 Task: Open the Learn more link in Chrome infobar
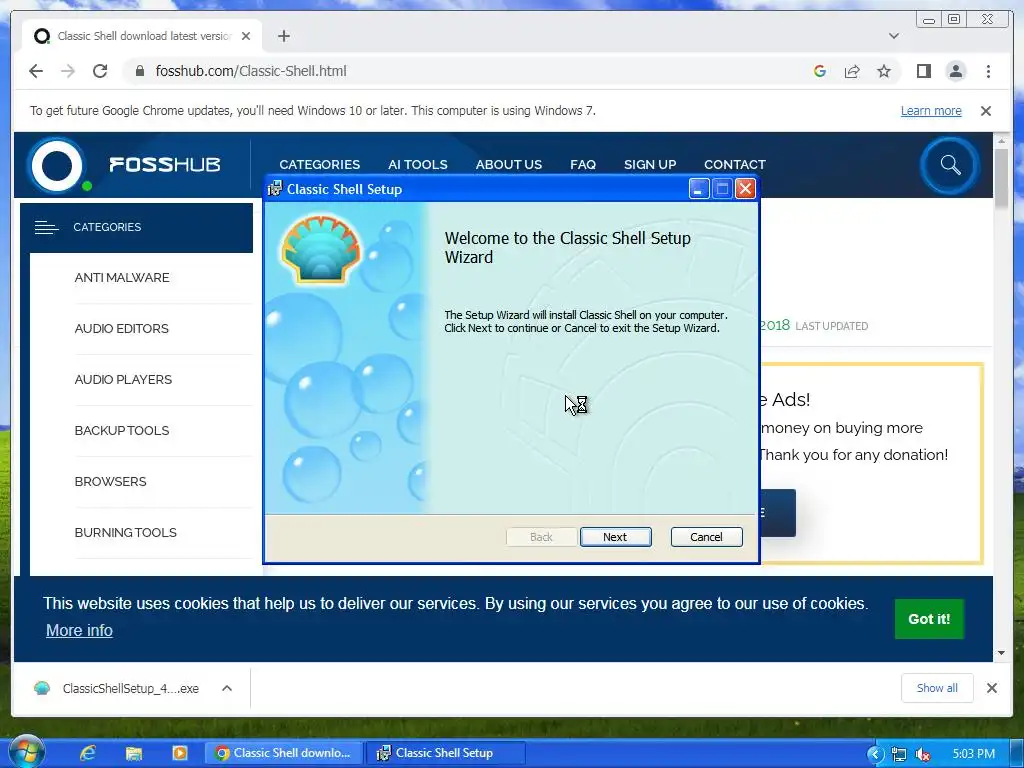coord(931,110)
